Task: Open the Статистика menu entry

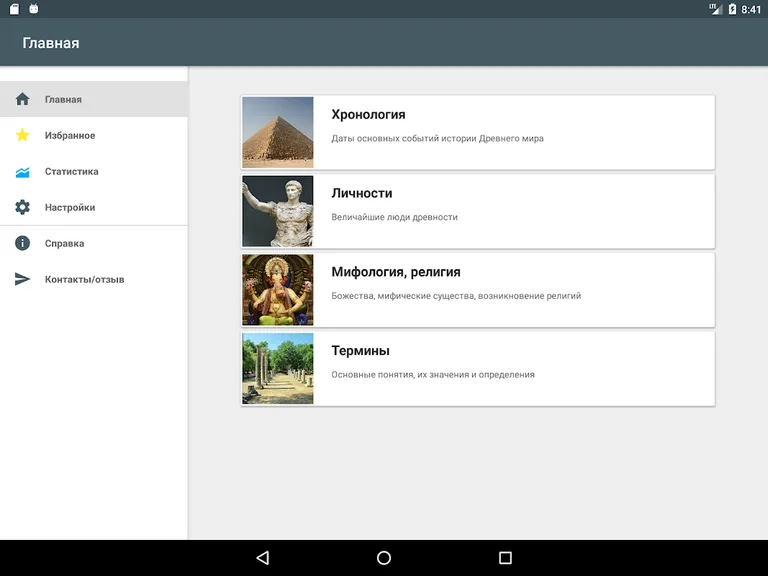Action: coord(94,171)
